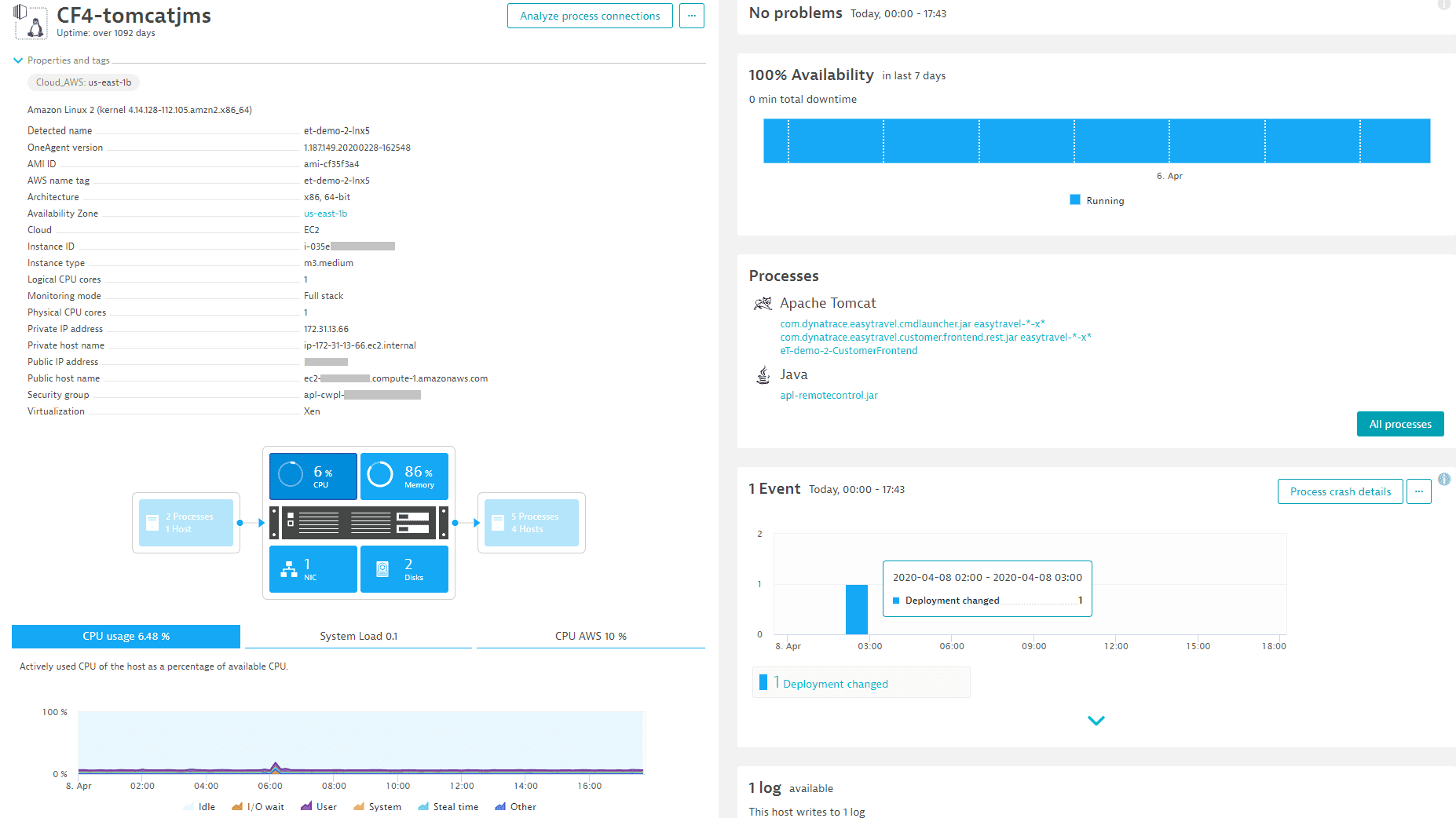This screenshot has width=1456, height=818.
Task: Click the events section info icon
Action: (x=1444, y=479)
